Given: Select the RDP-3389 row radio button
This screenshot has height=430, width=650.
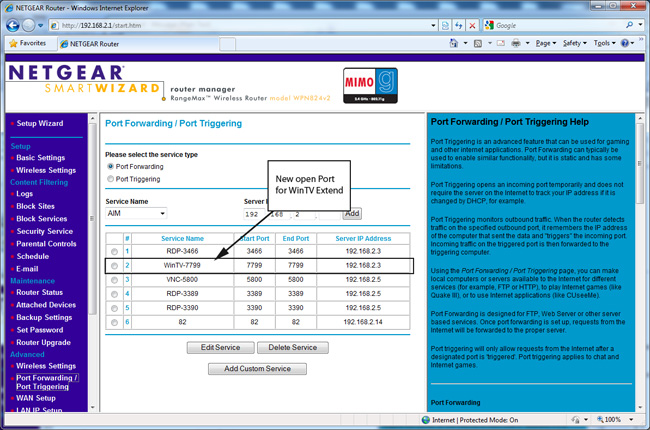Looking at the screenshot, I should tap(114, 294).
